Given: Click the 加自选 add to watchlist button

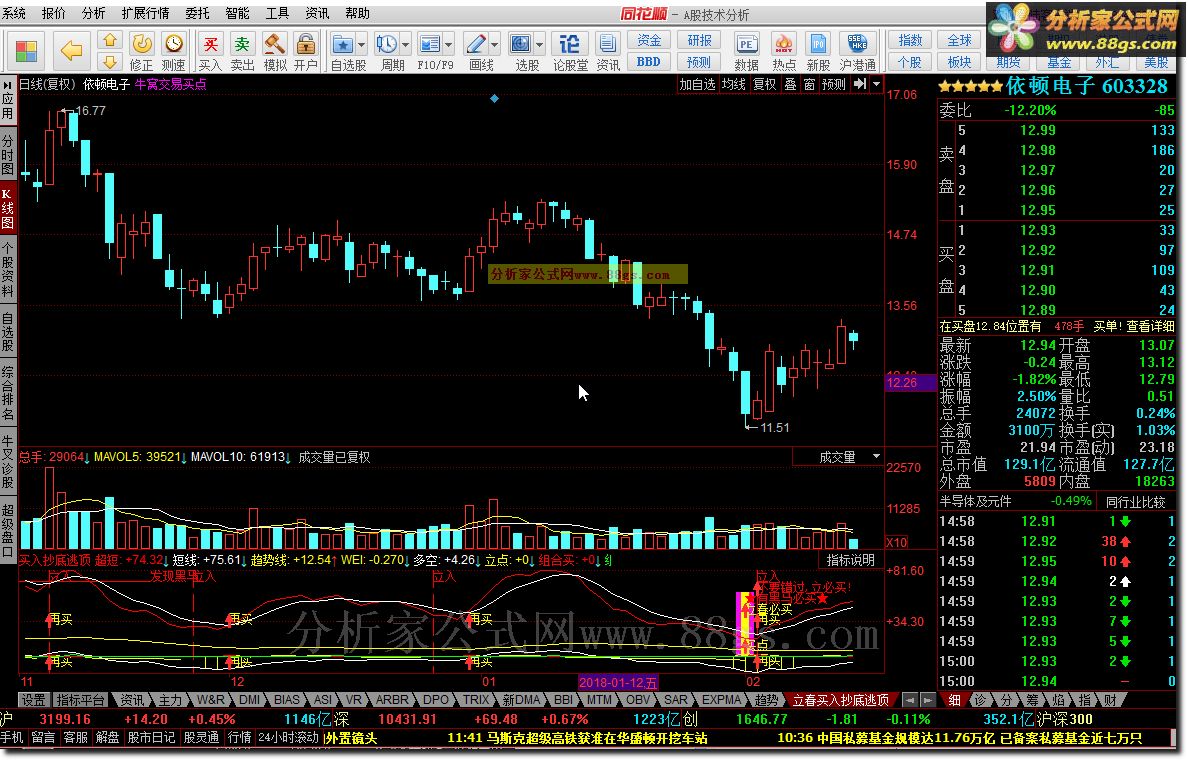Looking at the screenshot, I should (x=697, y=84).
